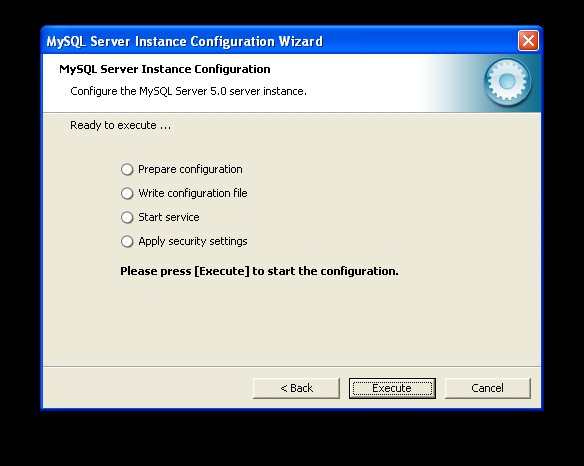Click the Ready to execute status text
The image size is (584, 466).
121,126
